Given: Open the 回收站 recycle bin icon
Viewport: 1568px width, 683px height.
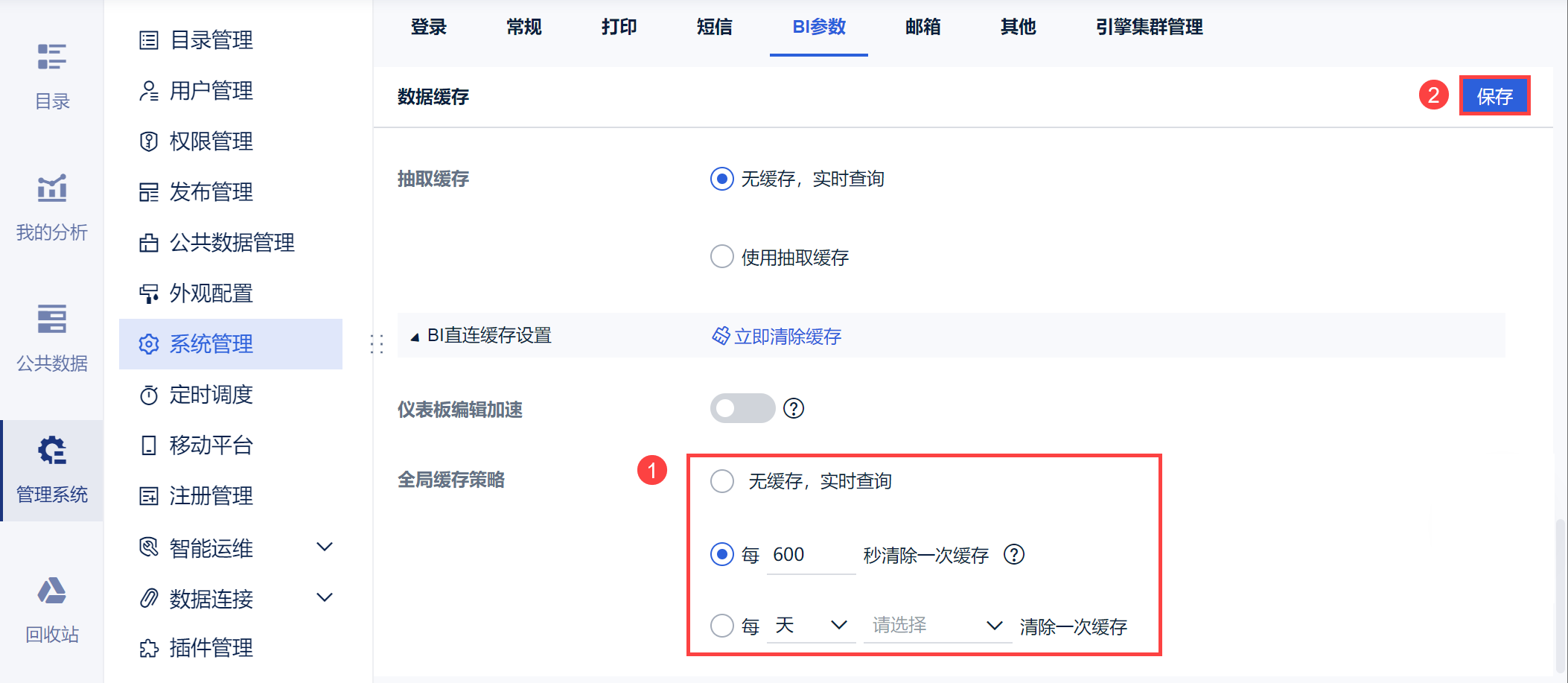Looking at the screenshot, I should point(51,591).
